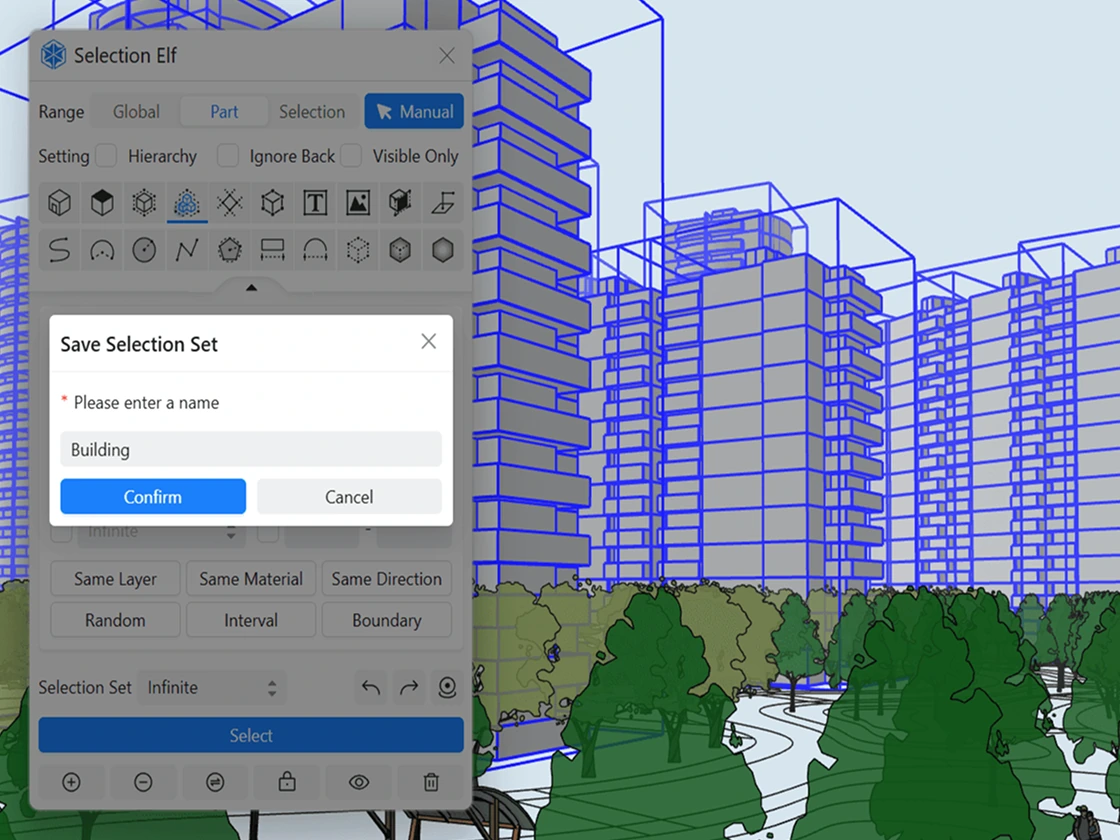Toggle visibility with the eye icon

coord(359,782)
